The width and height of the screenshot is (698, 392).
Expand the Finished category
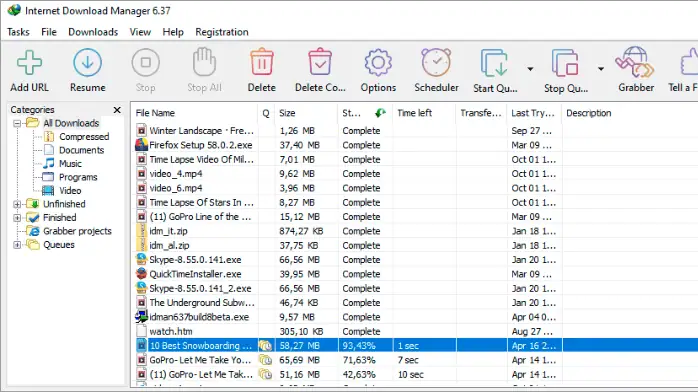17,218
